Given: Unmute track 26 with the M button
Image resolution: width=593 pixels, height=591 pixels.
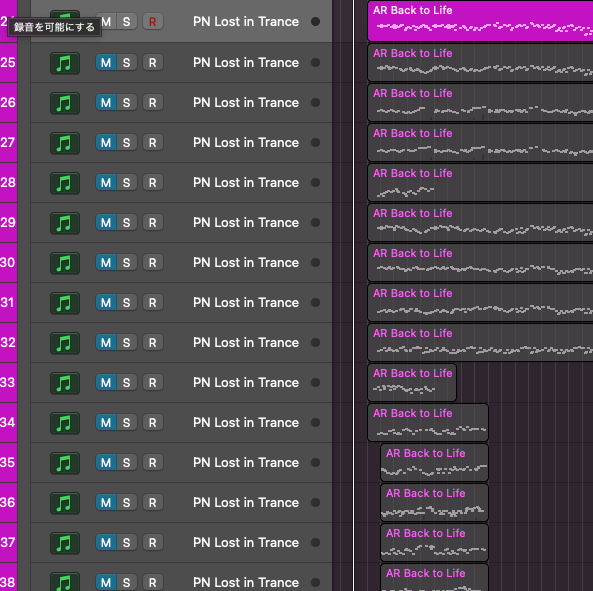Looking at the screenshot, I should [x=106, y=103].
